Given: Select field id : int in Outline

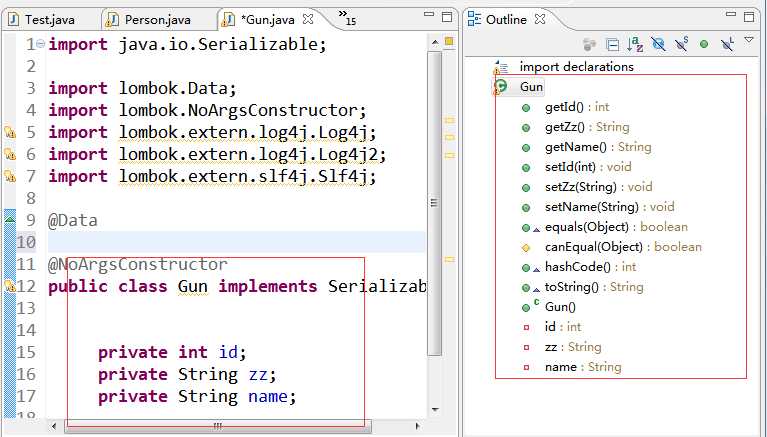Looking at the screenshot, I should point(563,327).
